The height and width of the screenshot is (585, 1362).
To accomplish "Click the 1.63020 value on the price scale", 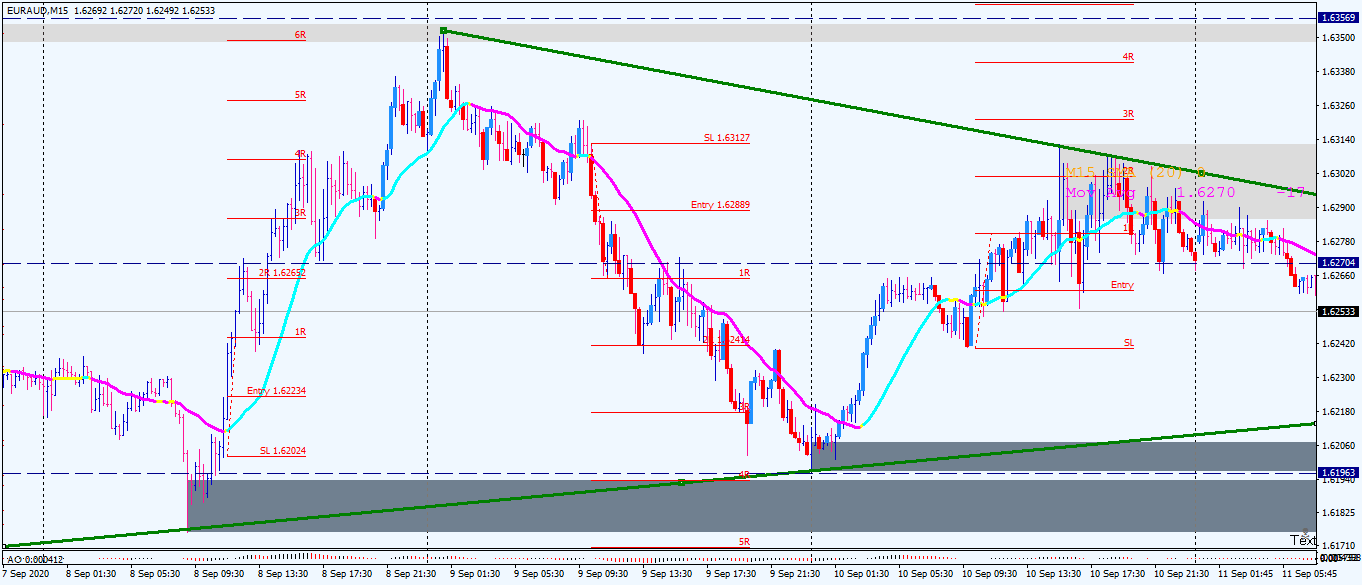I will click(1339, 174).
